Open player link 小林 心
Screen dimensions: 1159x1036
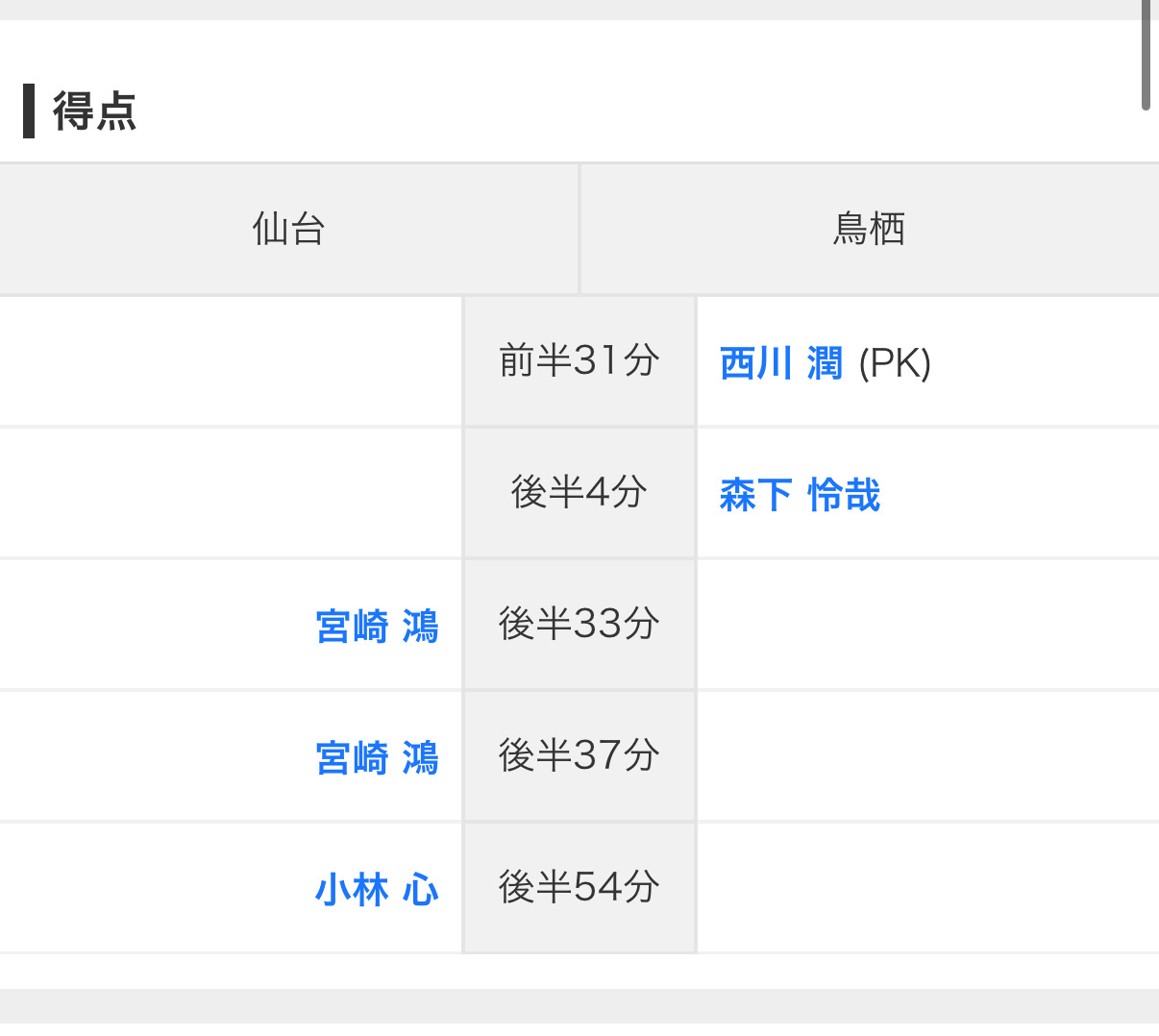377,889
